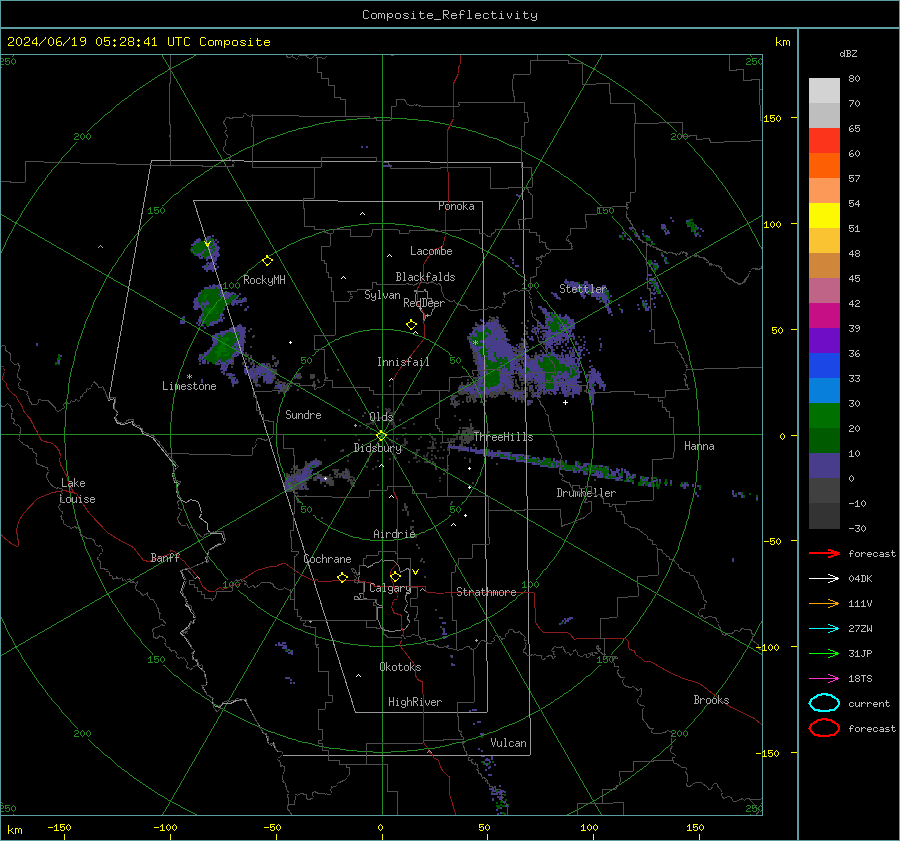Click the HighRiver town label
This screenshot has width=900, height=841.
[x=415, y=702]
